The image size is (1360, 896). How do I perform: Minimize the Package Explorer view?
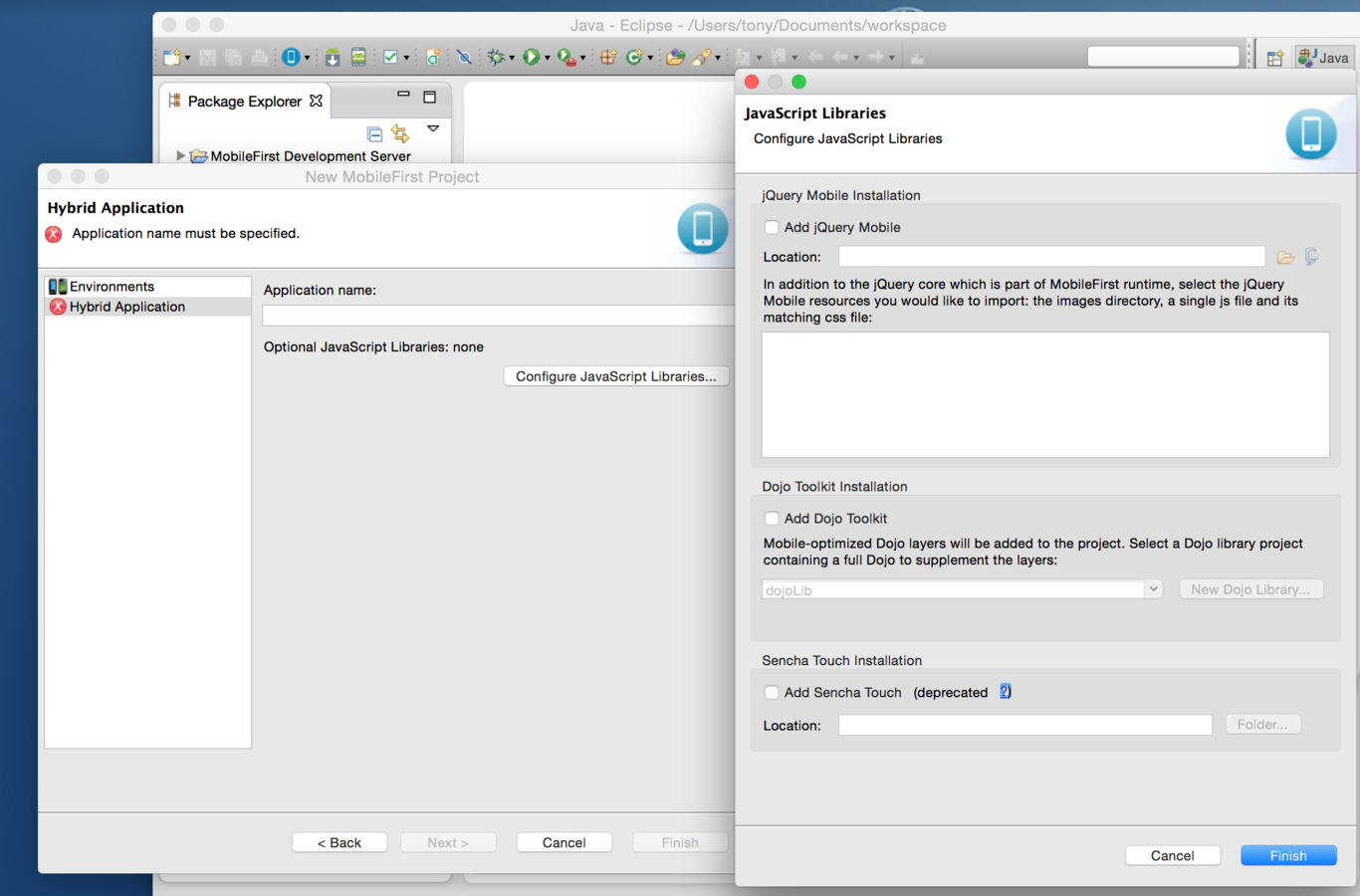point(403,95)
